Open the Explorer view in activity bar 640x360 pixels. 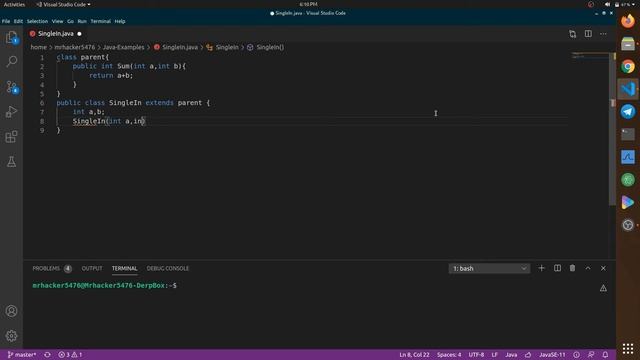[x=11, y=37]
